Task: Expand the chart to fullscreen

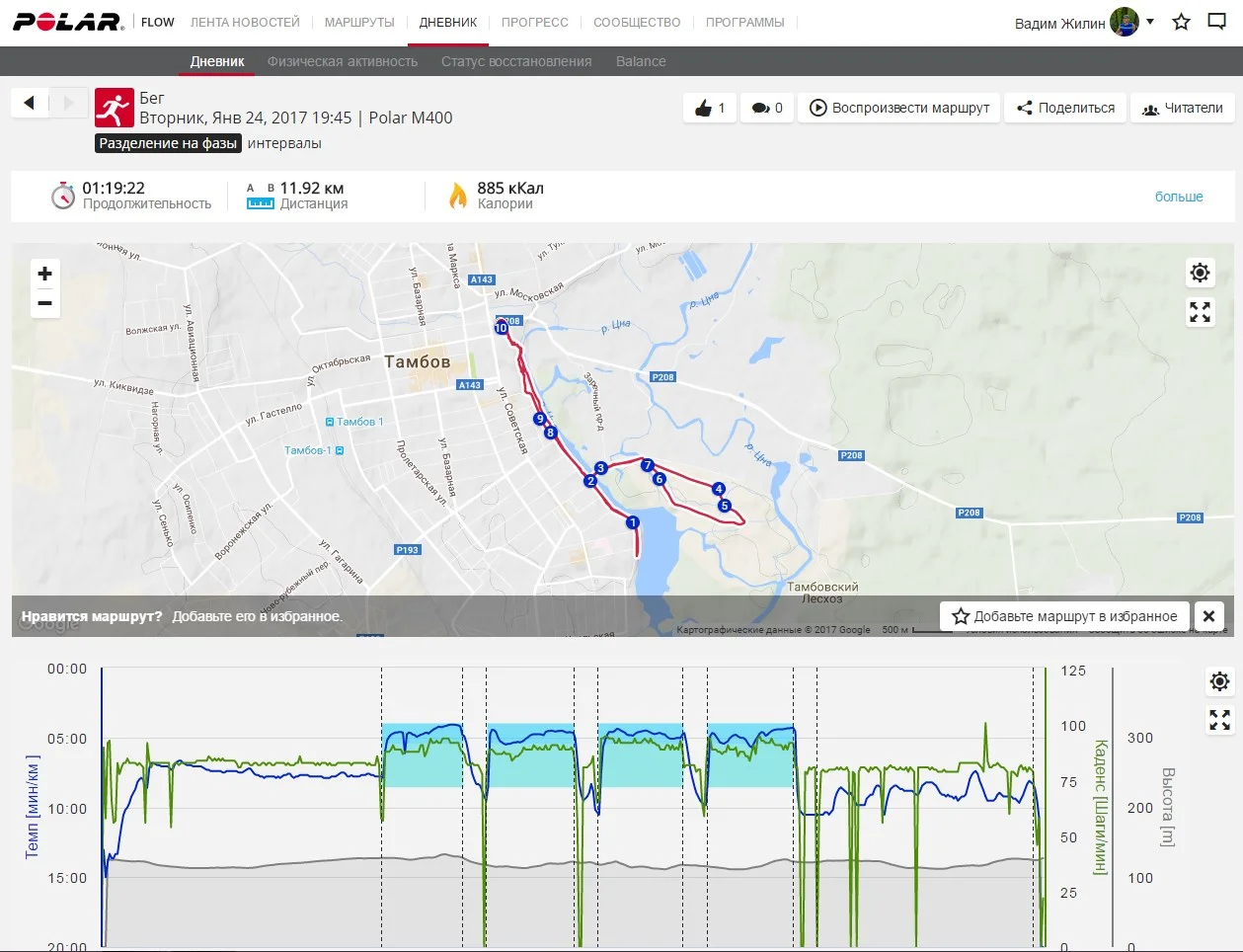Action: (x=1219, y=720)
